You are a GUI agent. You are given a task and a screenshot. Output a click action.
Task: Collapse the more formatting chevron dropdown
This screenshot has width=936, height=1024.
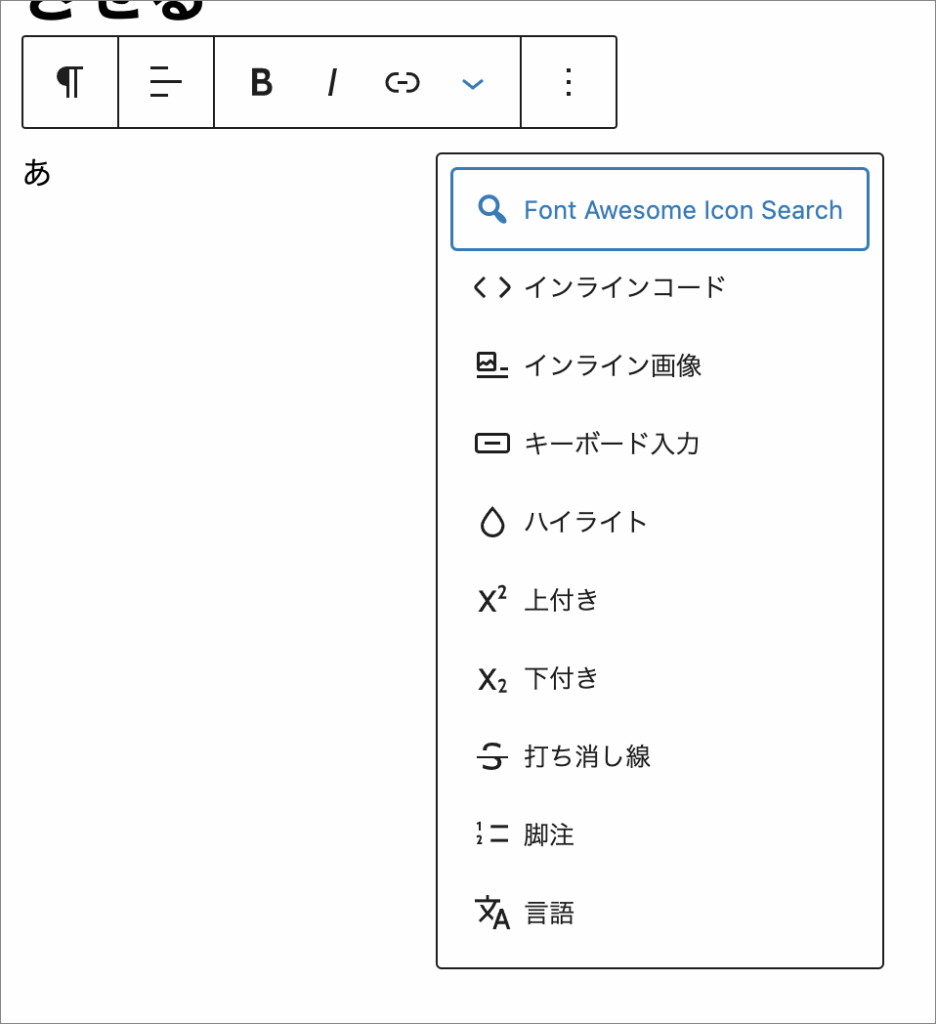pos(472,84)
